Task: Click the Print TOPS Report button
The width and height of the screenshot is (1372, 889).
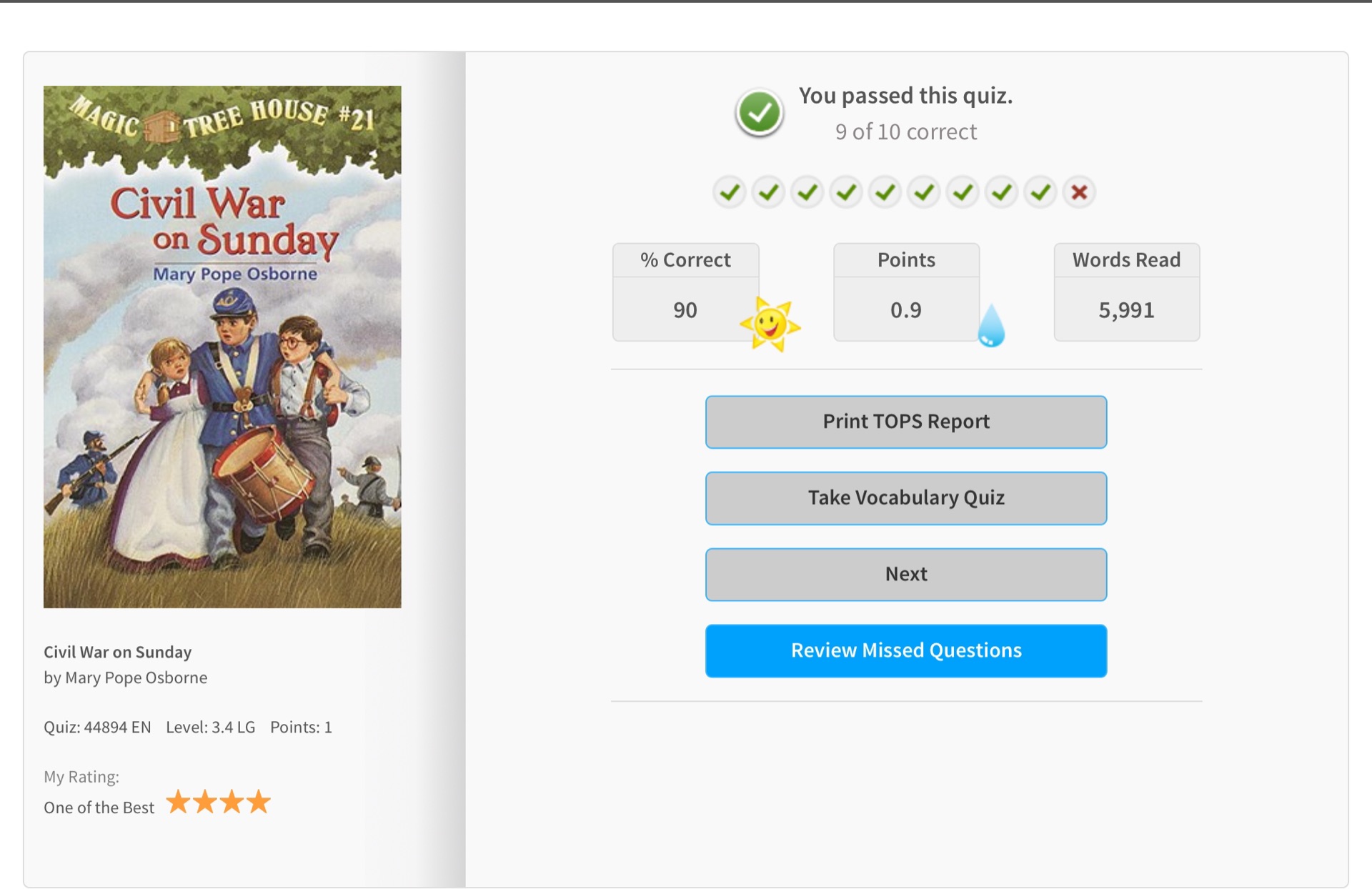Action: coord(905,422)
